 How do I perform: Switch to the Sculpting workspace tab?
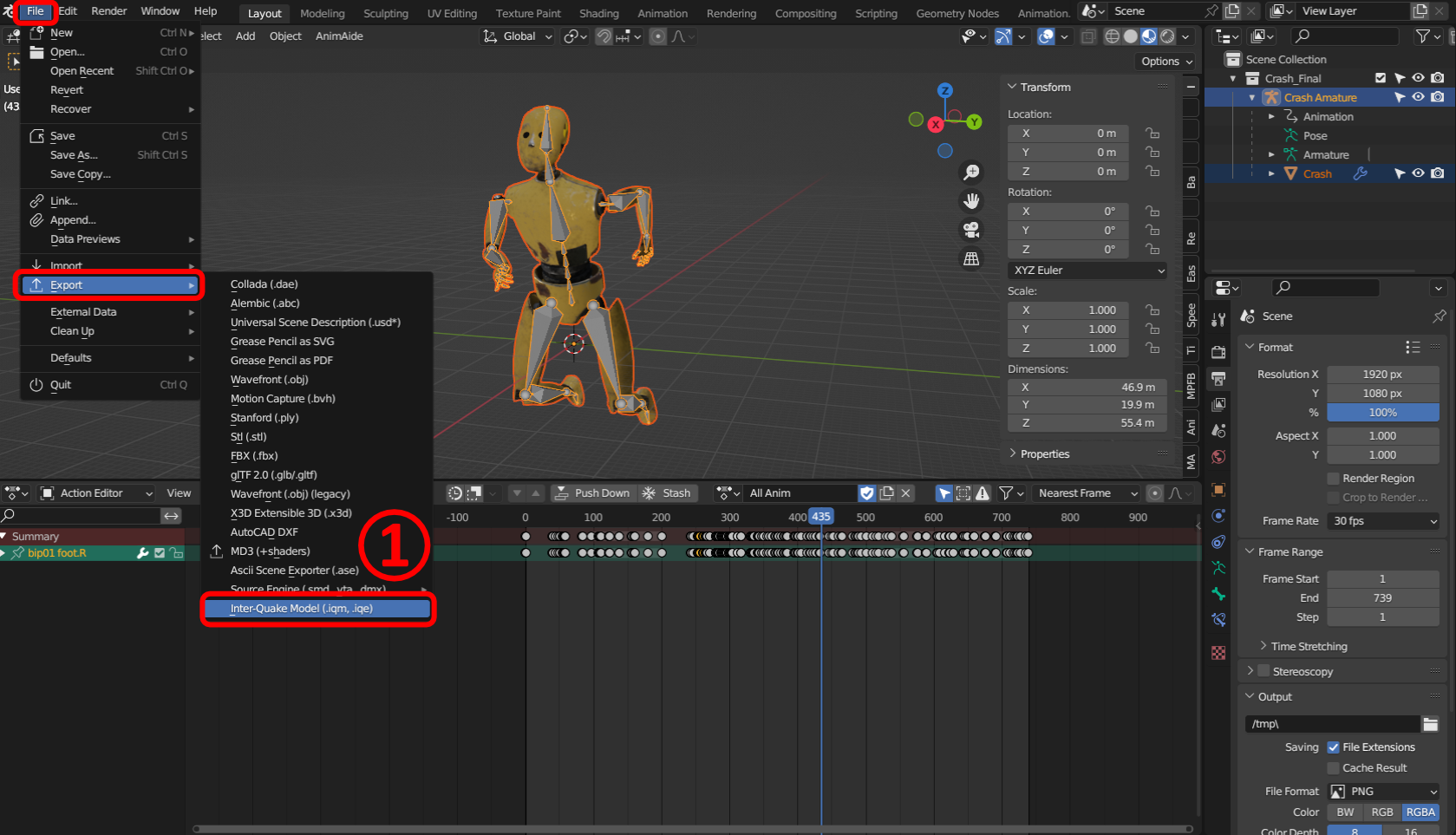point(386,13)
